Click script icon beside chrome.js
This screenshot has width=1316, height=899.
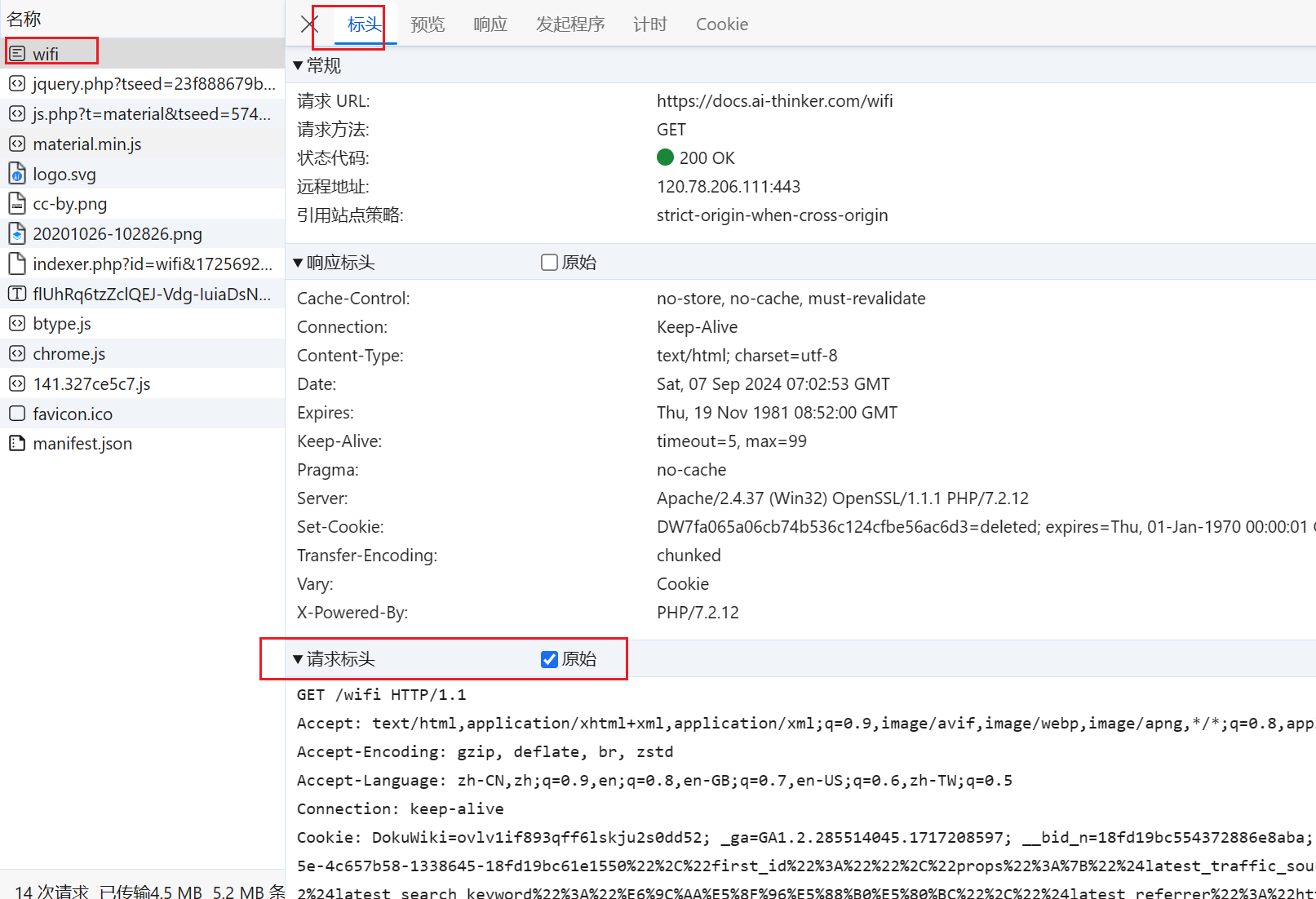click(x=17, y=353)
